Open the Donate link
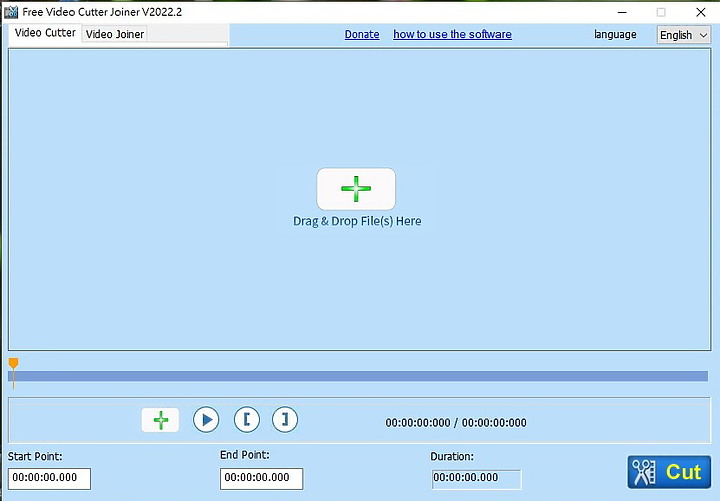Image resolution: width=720 pixels, height=501 pixels. tap(362, 34)
